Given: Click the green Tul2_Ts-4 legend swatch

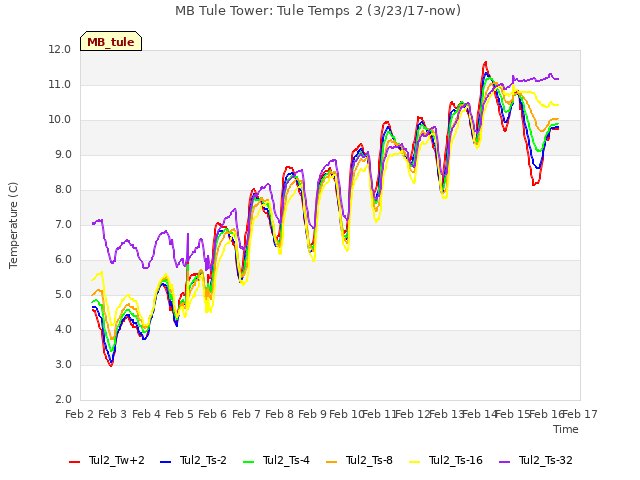Looking at the screenshot, I should coord(249,462).
